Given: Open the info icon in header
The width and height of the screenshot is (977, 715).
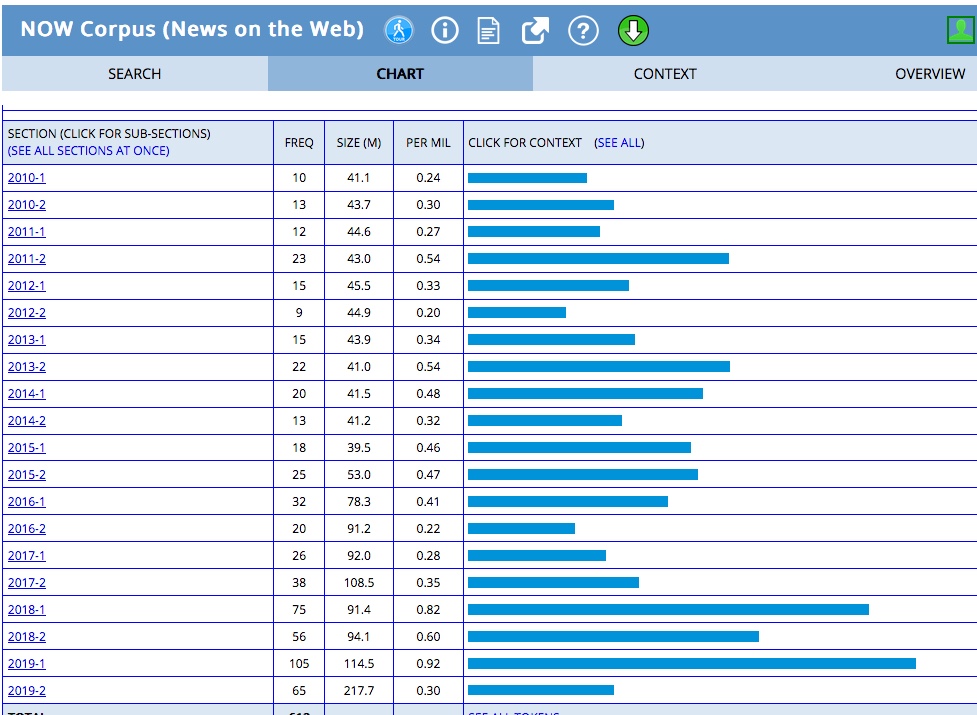Looking at the screenshot, I should [445, 30].
